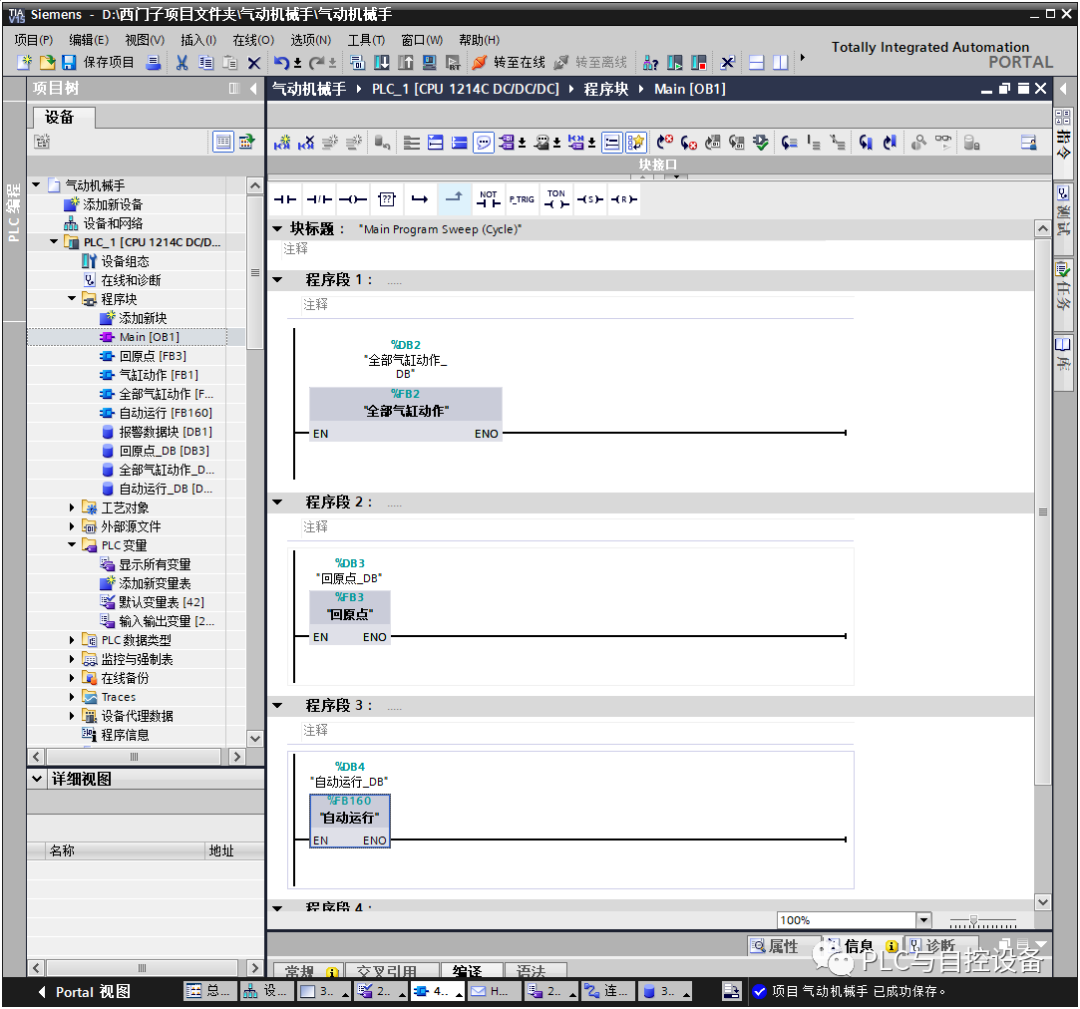The height and width of the screenshot is (1009, 1080).
Task: Click the 转至离线 button
Action: point(591,63)
